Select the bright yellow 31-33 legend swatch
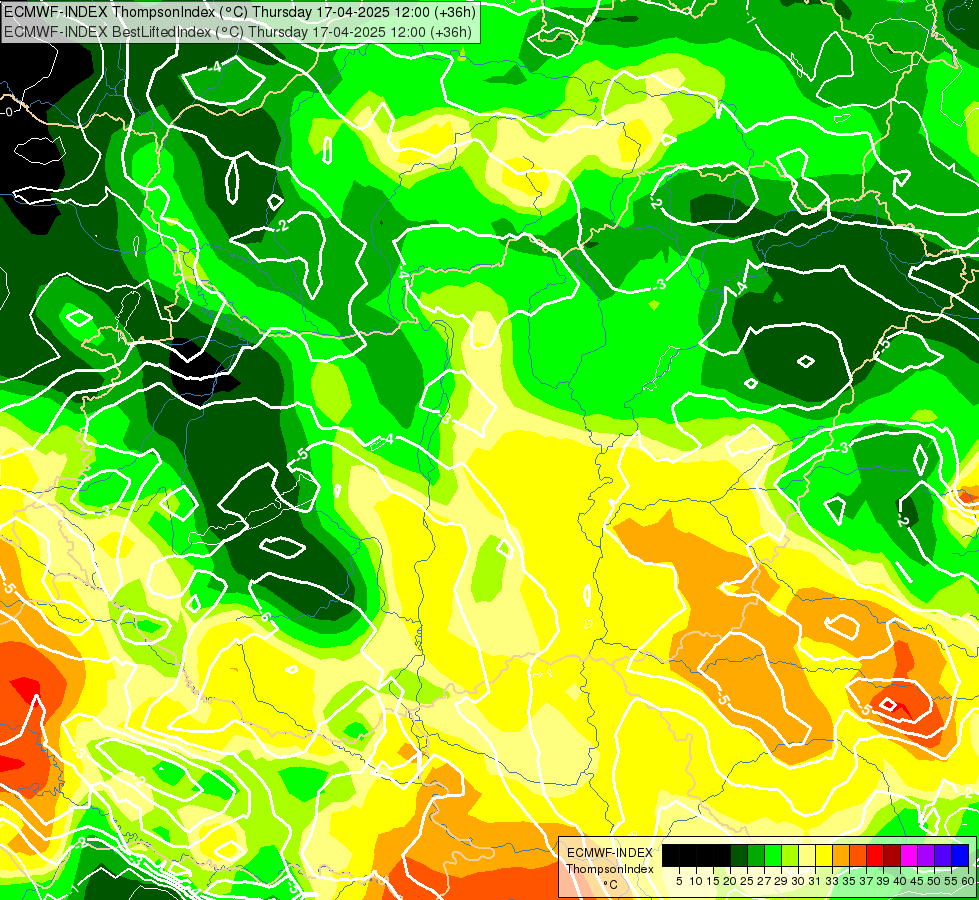 [x=824, y=856]
